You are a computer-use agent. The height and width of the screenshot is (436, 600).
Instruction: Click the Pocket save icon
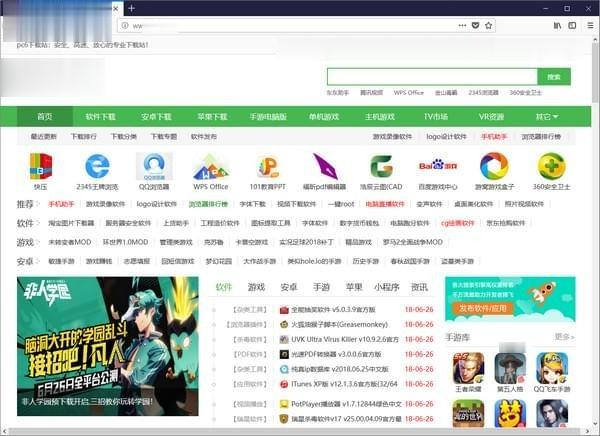pyautogui.click(x=475, y=26)
